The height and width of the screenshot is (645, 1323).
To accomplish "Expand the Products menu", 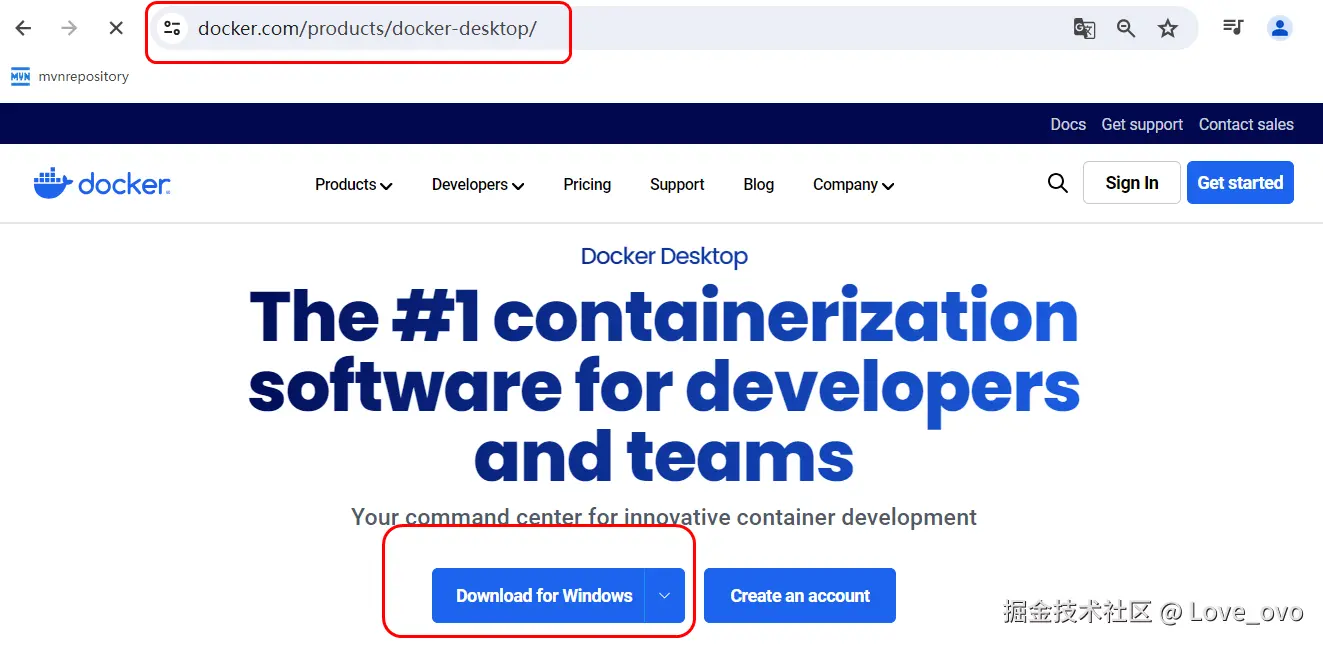I will (354, 184).
